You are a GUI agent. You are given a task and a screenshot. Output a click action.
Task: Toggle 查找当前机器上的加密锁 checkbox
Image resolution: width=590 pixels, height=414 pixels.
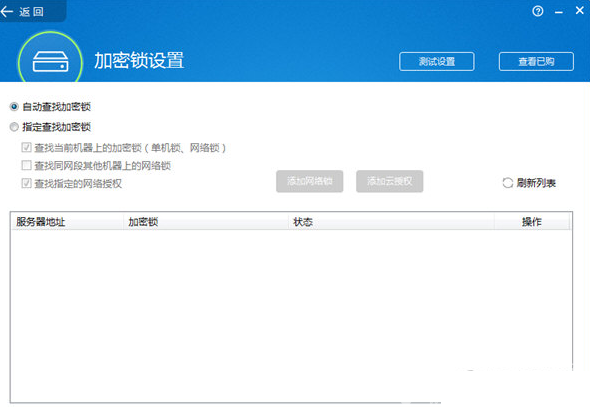pos(26,147)
